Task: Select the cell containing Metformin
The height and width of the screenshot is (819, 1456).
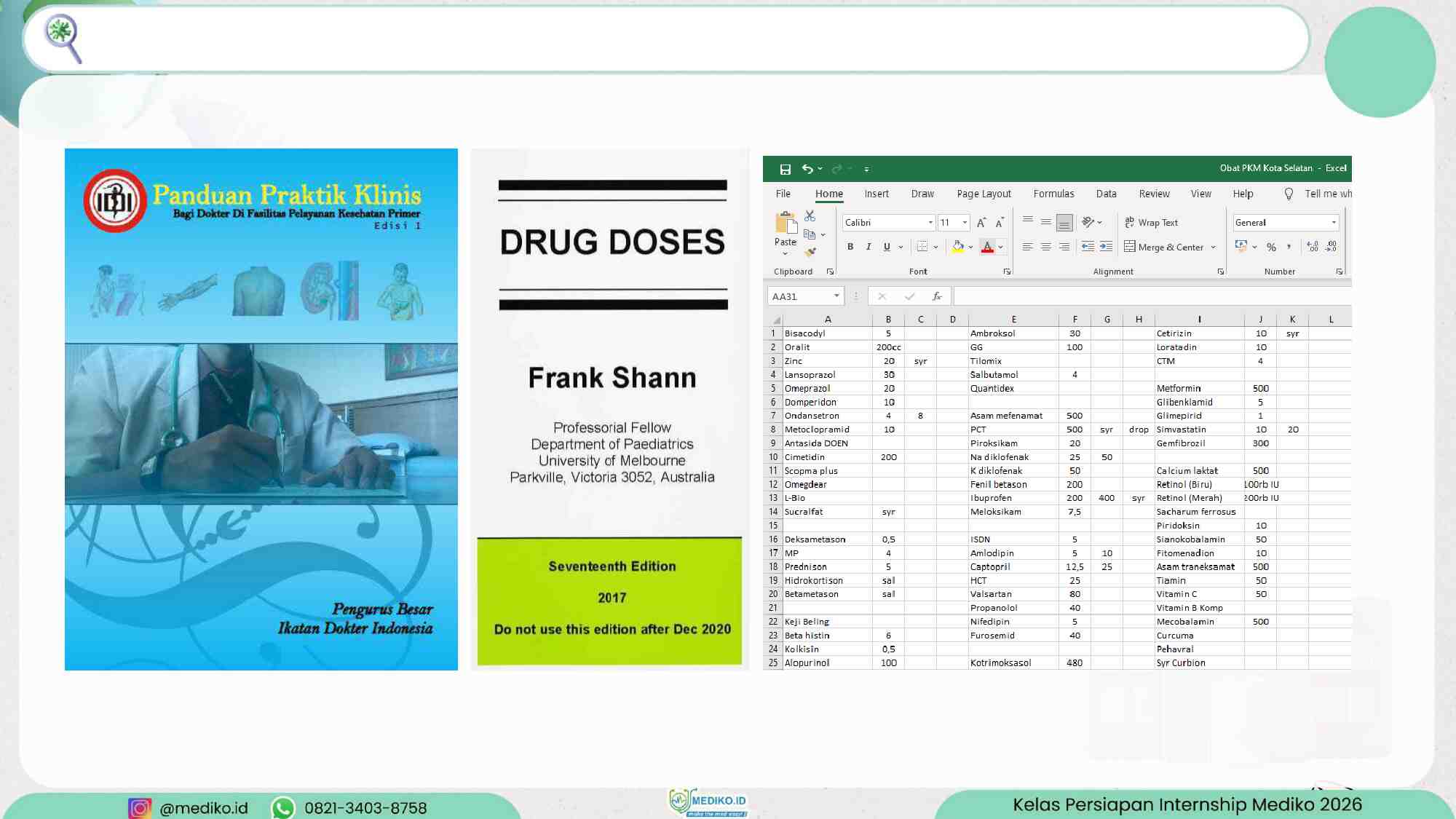Action: point(1199,388)
